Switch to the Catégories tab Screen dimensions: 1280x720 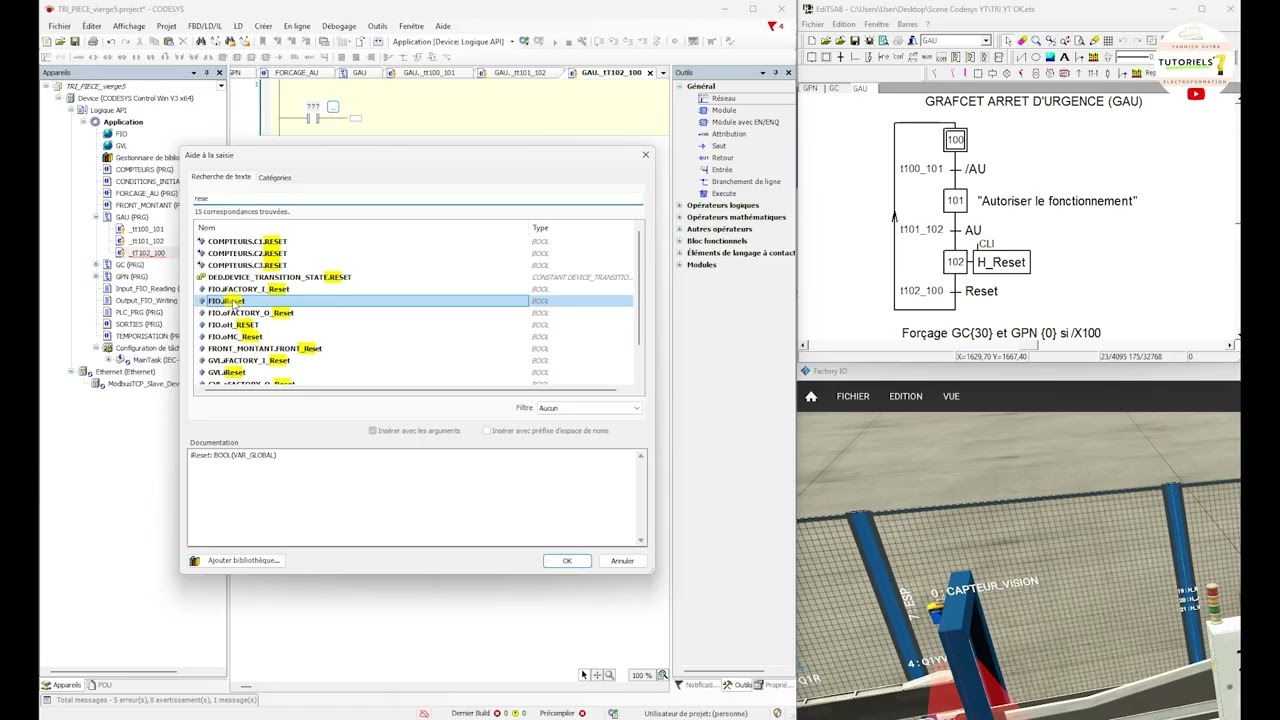[x=275, y=178]
